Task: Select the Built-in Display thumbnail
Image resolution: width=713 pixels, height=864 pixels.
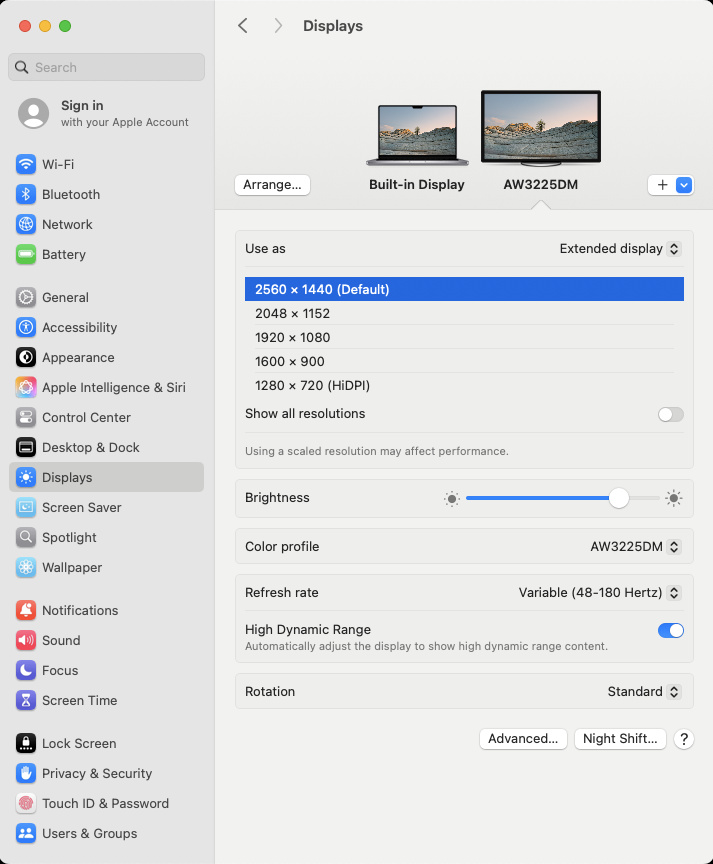Action: (x=417, y=135)
